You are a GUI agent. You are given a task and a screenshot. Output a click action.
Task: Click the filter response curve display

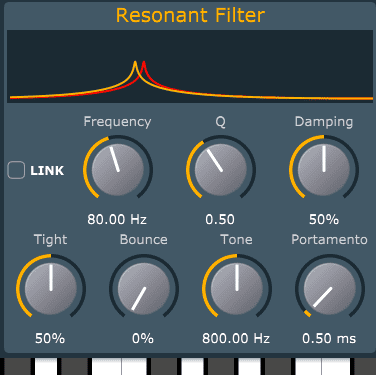point(190,66)
